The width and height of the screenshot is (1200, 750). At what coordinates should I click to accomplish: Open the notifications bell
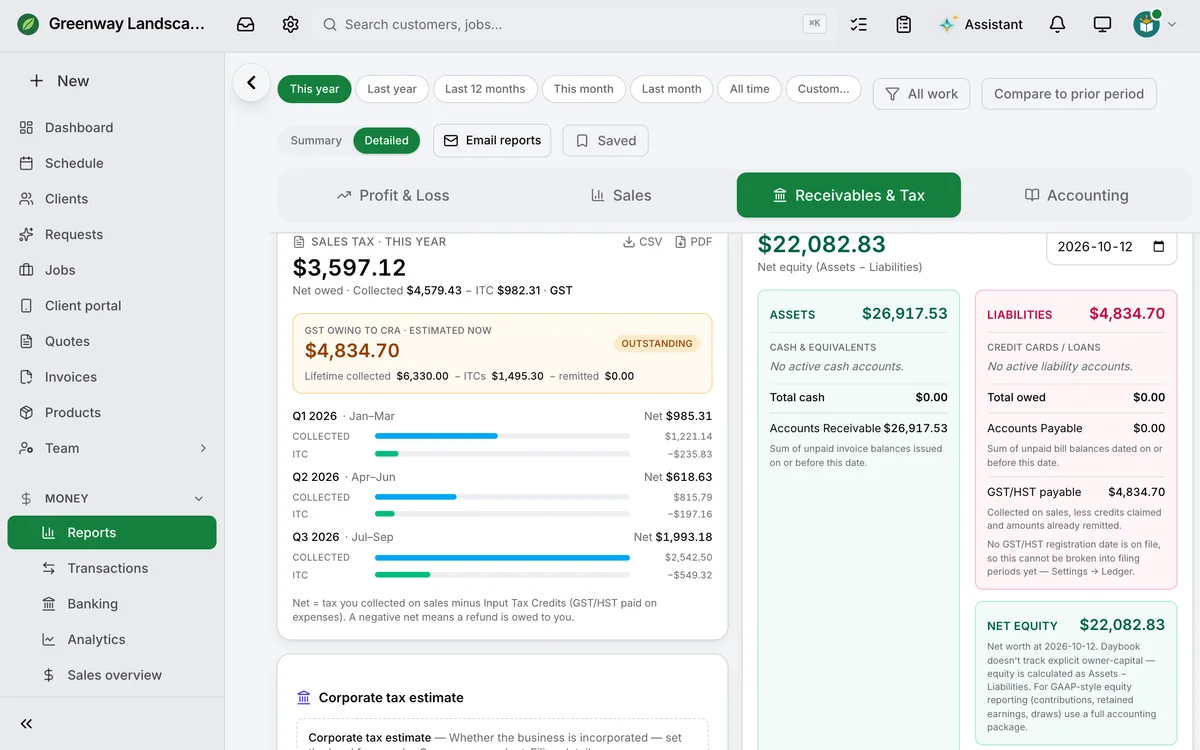pos(1057,24)
